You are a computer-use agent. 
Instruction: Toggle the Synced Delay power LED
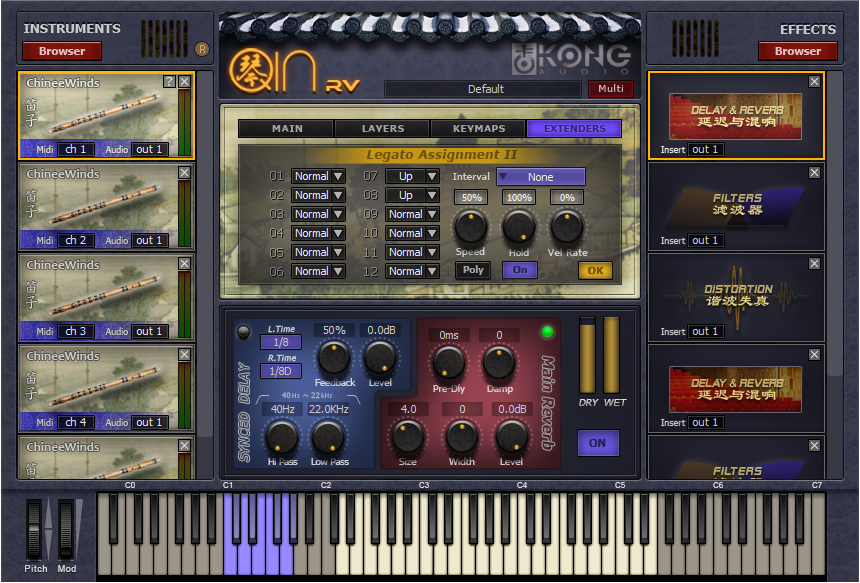pos(244,331)
